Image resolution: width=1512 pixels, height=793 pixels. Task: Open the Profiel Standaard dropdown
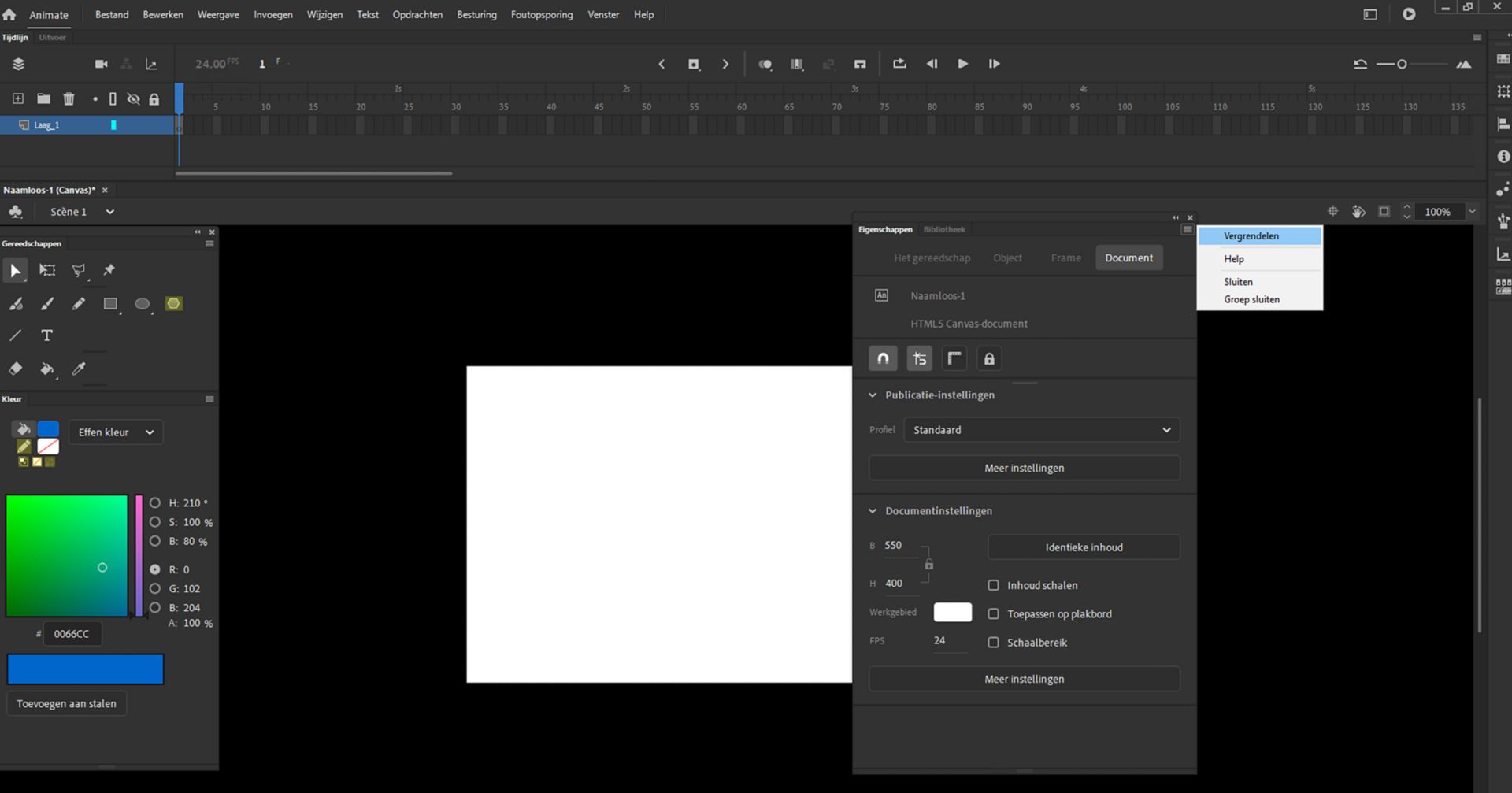(x=1042, y=430)
